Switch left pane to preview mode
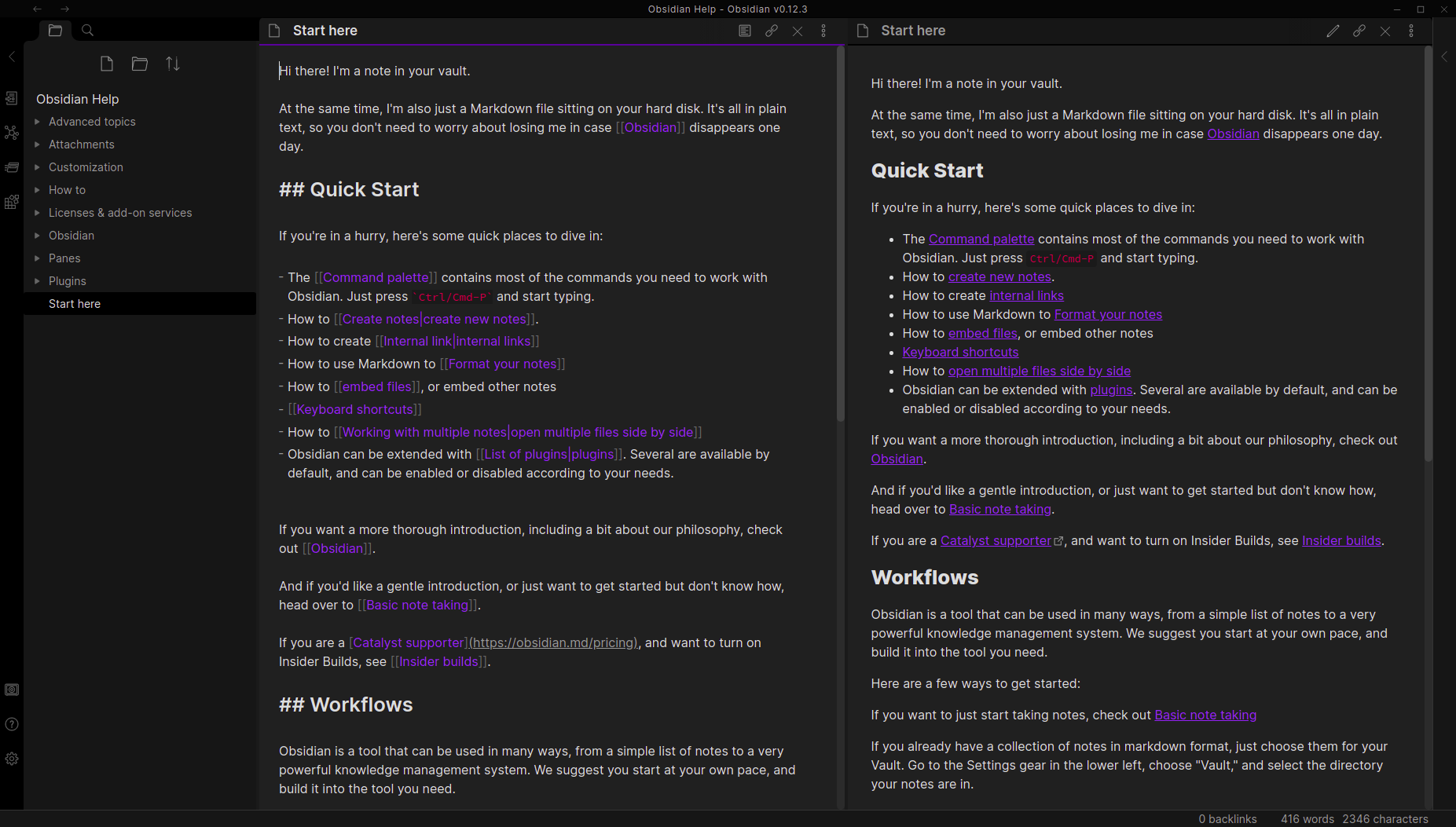1456x827 pixels. click(745, 31)
